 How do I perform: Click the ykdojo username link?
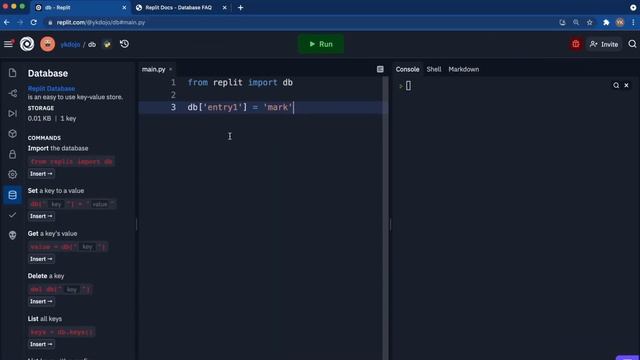coord(70,44)
